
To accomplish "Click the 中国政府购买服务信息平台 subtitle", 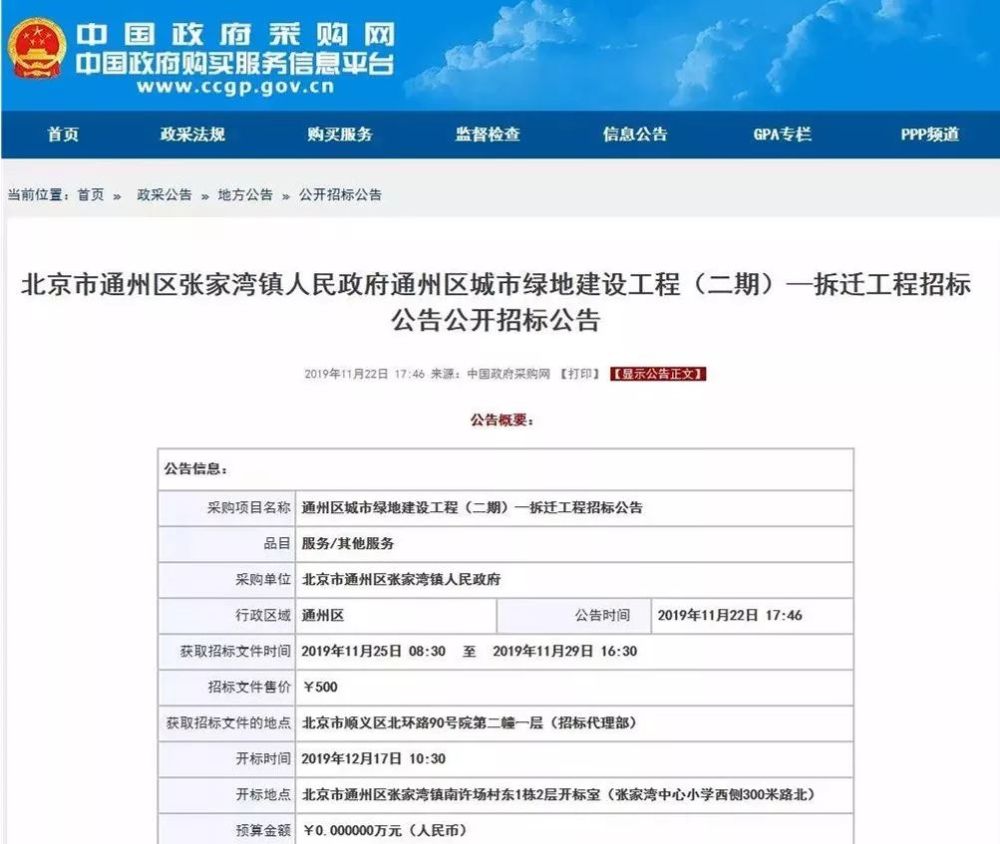I will [x=235, y=63].
